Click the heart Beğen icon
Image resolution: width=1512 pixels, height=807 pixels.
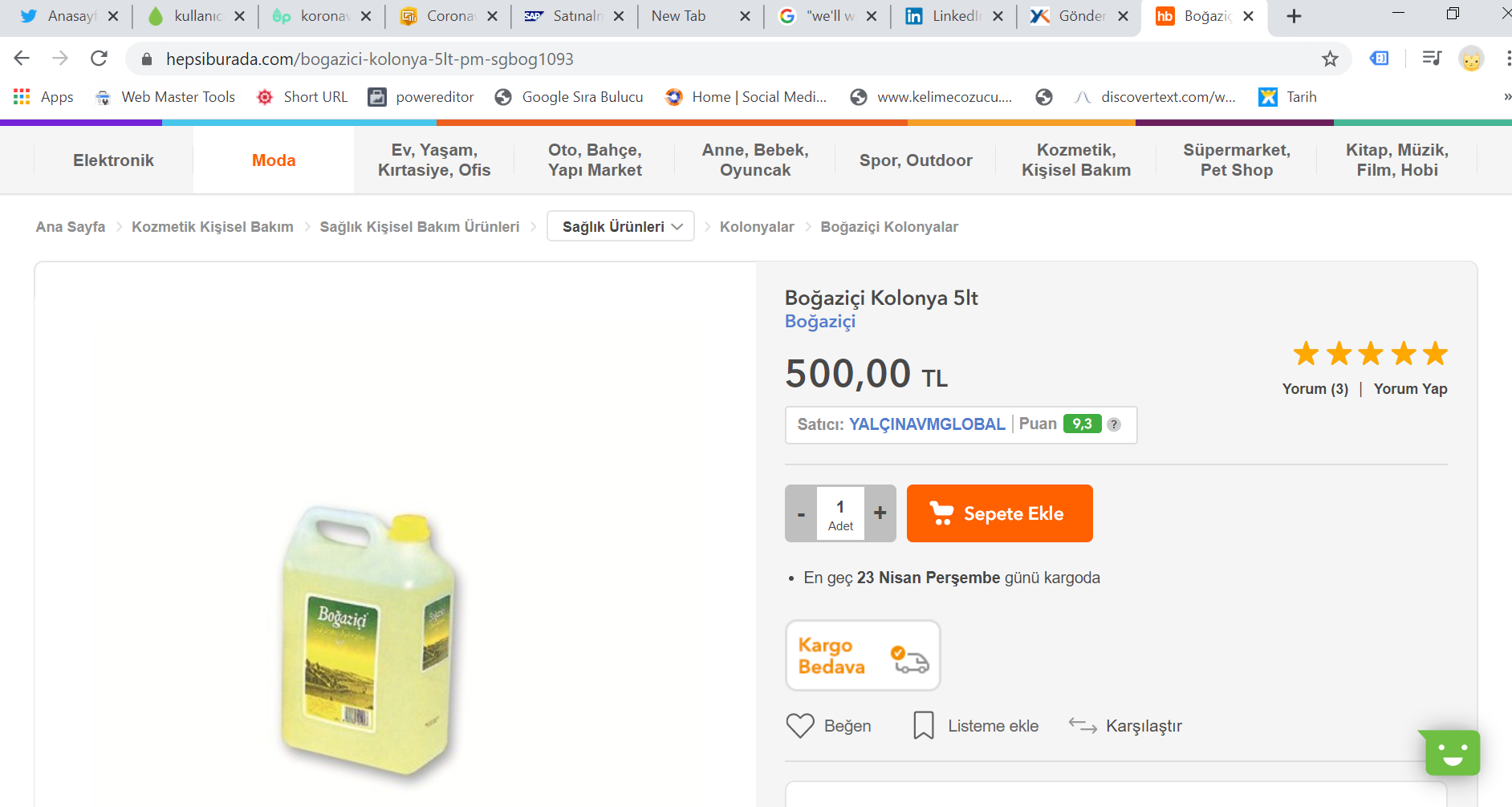(x=800, y=726)
